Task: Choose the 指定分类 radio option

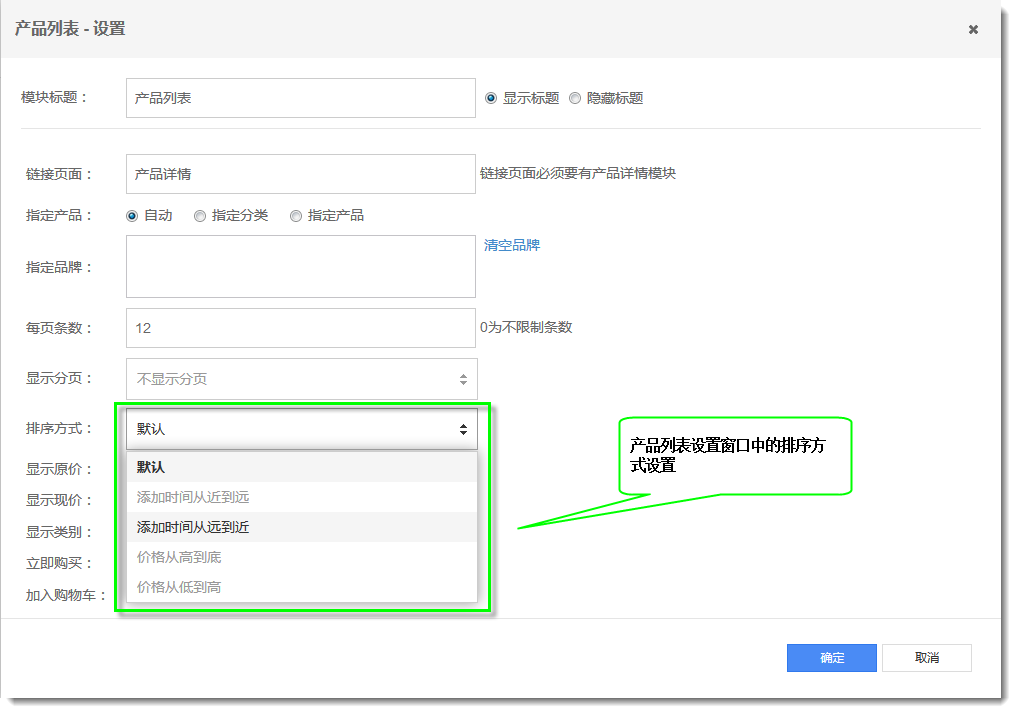Action: coord(200,215)
